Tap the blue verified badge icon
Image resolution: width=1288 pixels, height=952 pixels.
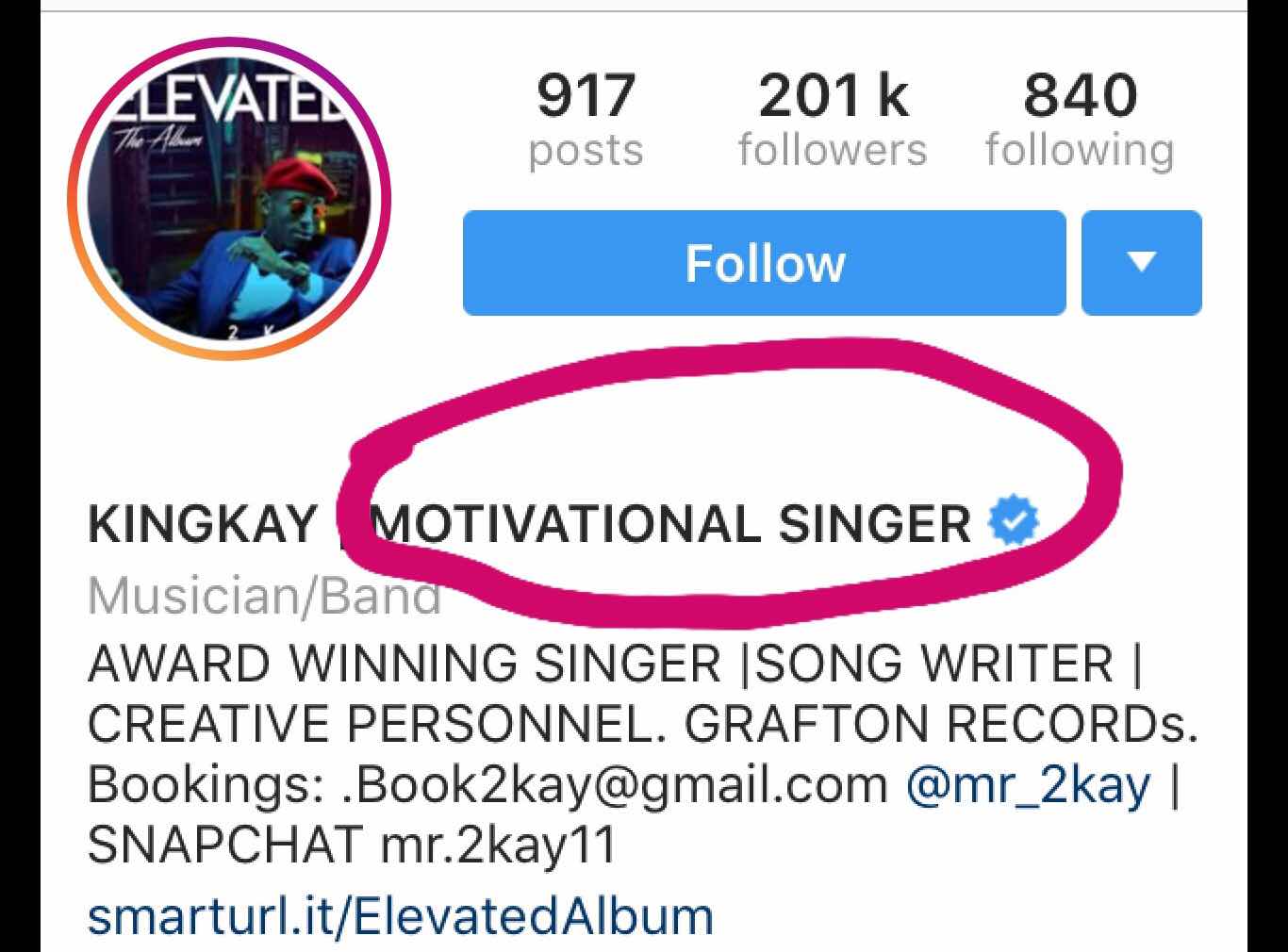tap(1013, 521)
